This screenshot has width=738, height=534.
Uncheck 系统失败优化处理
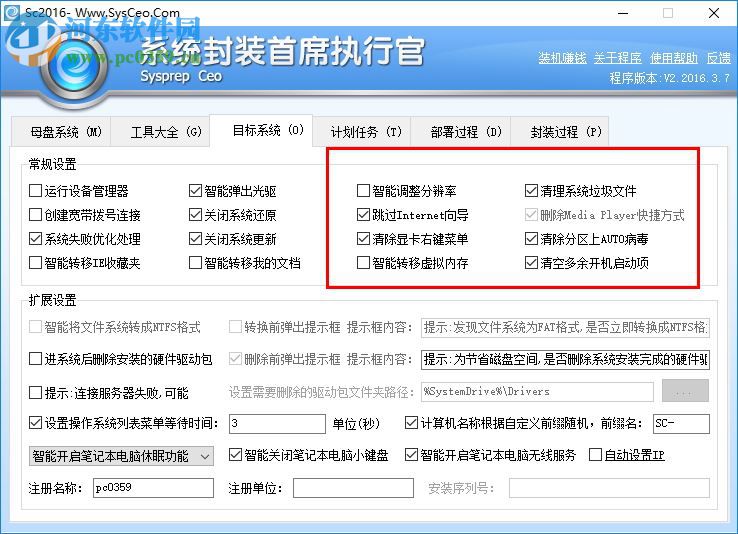coord(35,239)
